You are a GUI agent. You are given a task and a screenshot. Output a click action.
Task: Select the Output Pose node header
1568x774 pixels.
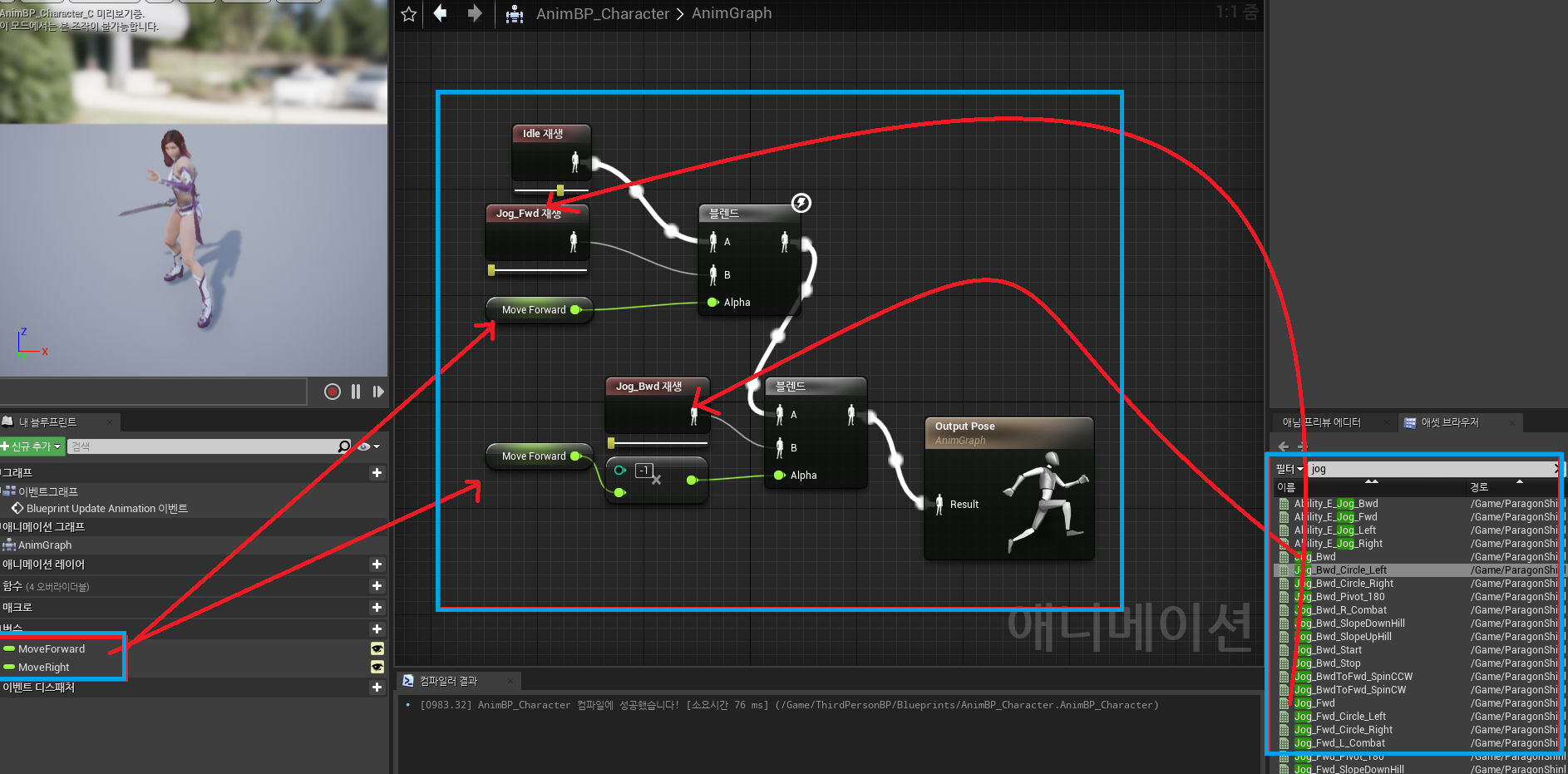tap(1009, 433)
